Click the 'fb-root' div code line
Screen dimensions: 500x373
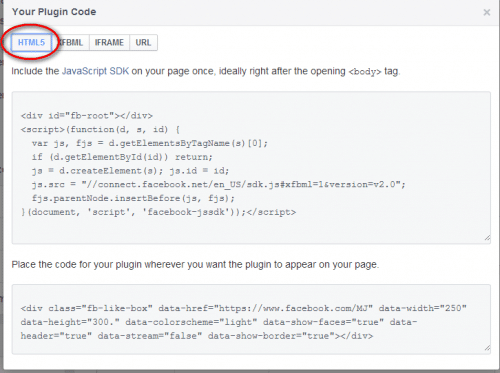[x=87, y=116]
